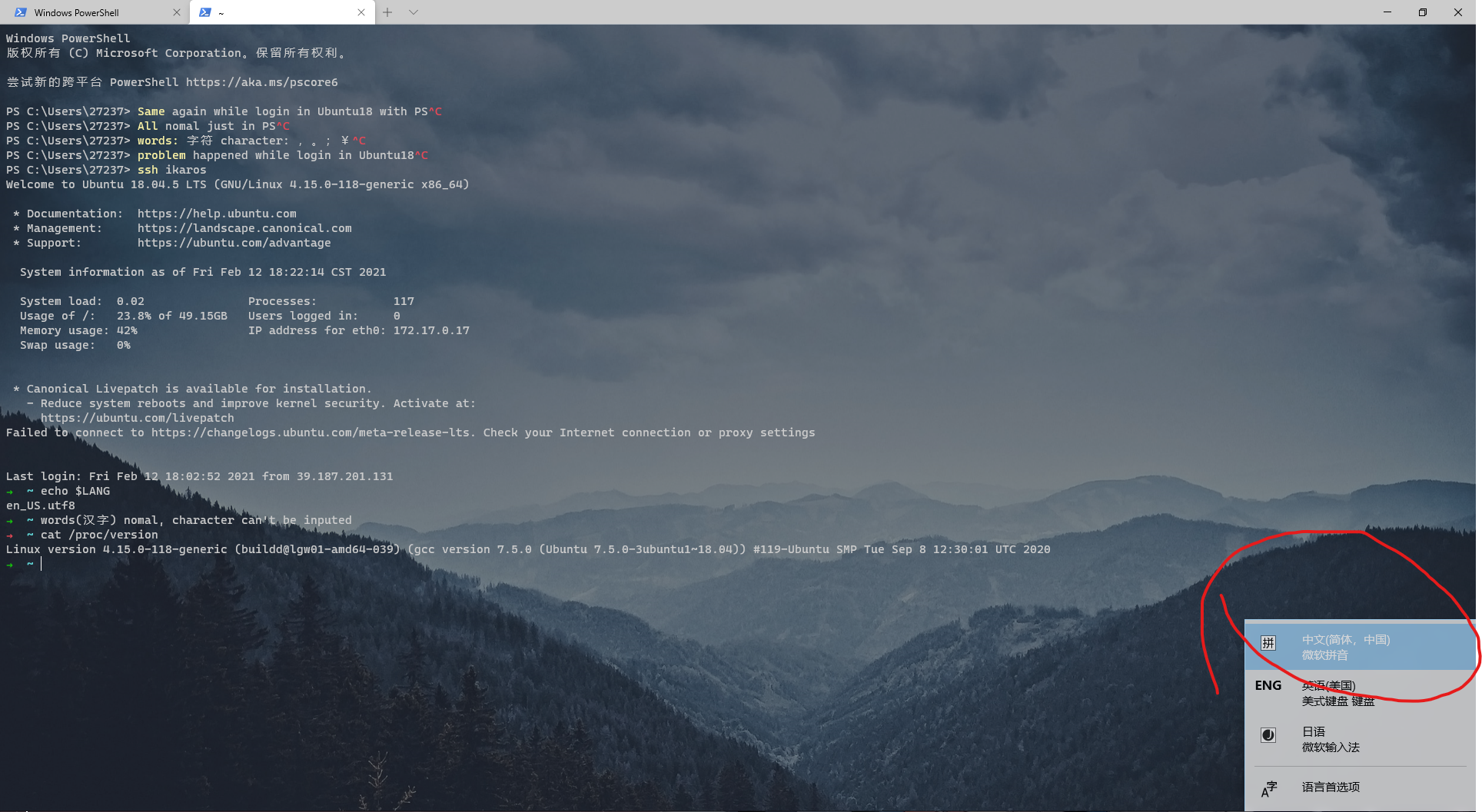Click the https://help.ubuntu.com documentation URL
The height and width of the screenshot is (812, 1482).
tap(217, 214)
